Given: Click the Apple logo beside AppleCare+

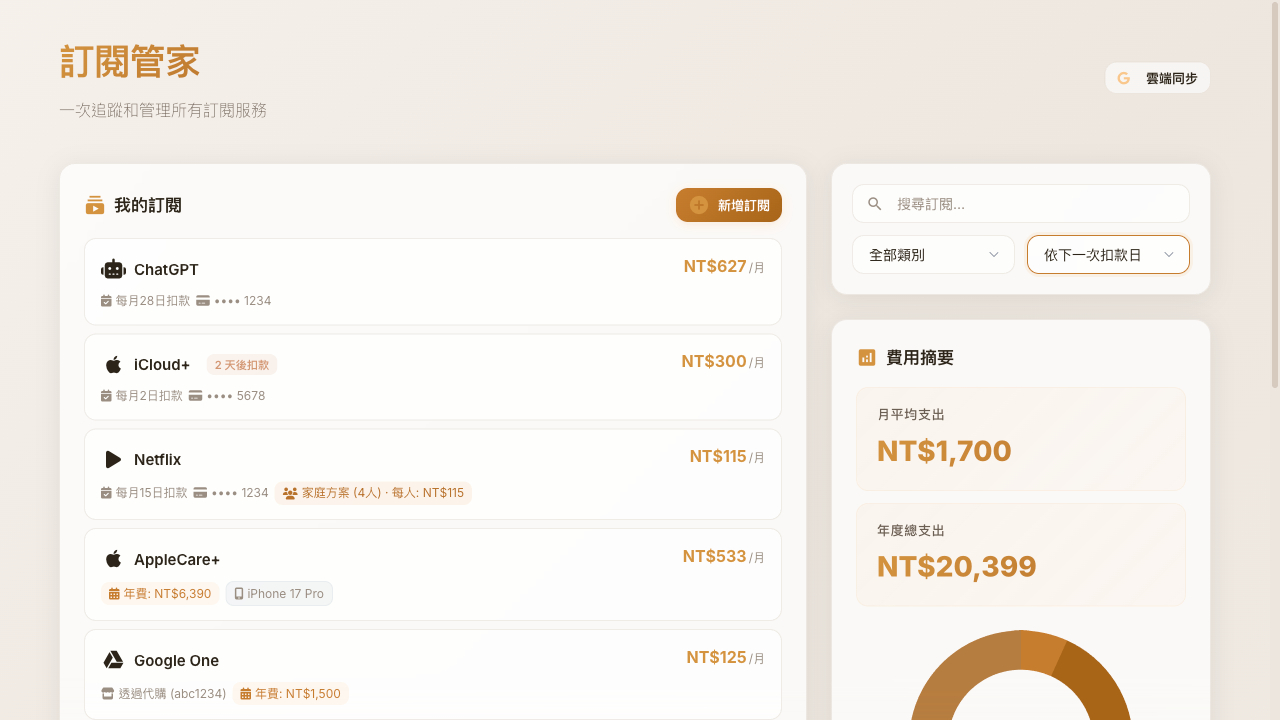Looking at the screenshot, I should (113, 559).
